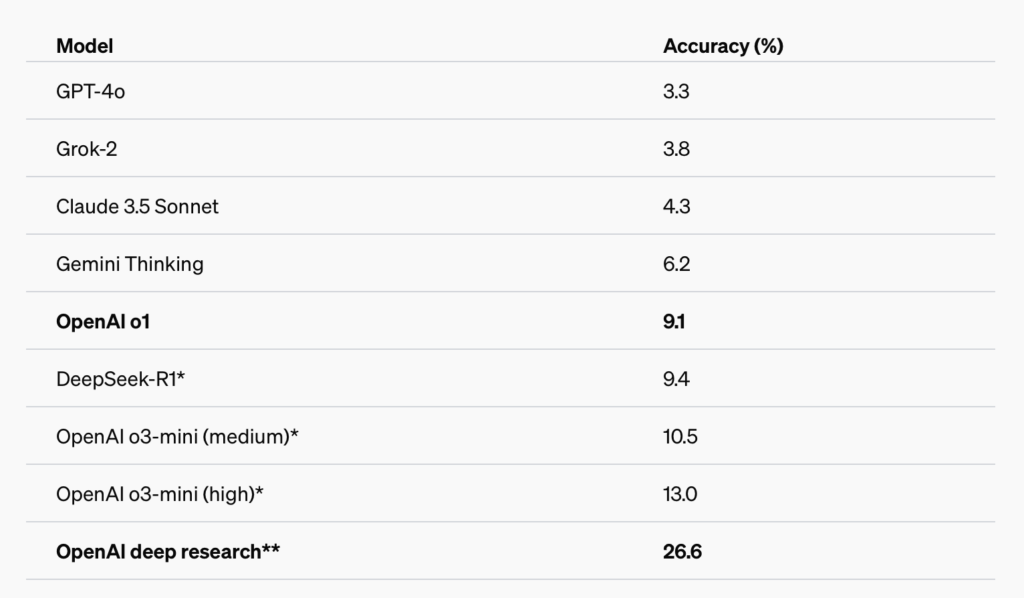Select the GPT-4o row label

90,91
